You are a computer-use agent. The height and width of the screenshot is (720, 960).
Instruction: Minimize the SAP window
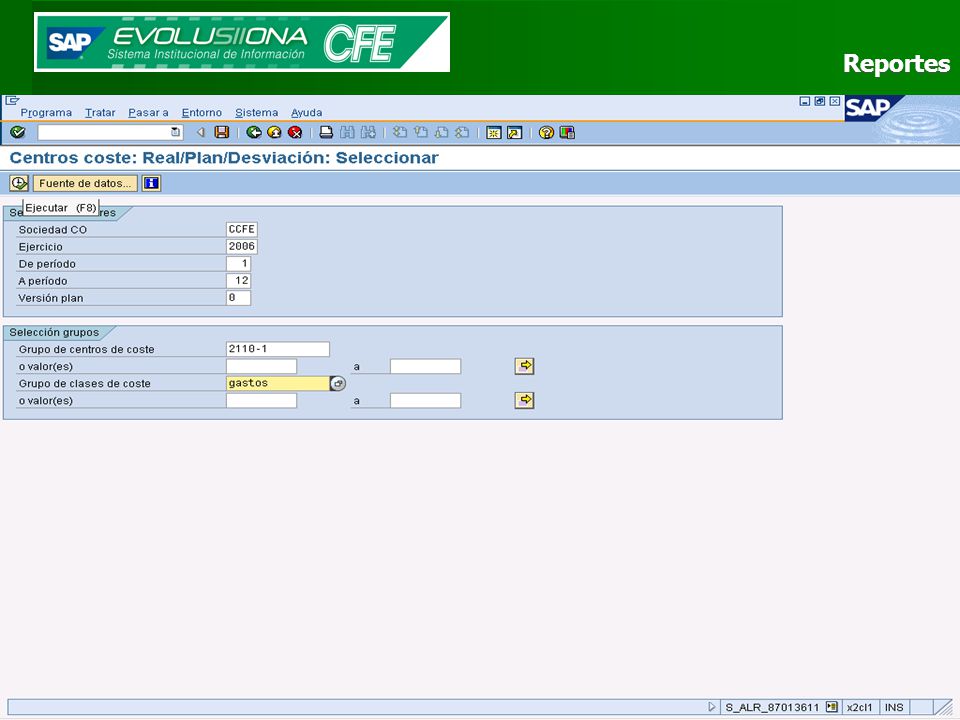pos(805,101)
